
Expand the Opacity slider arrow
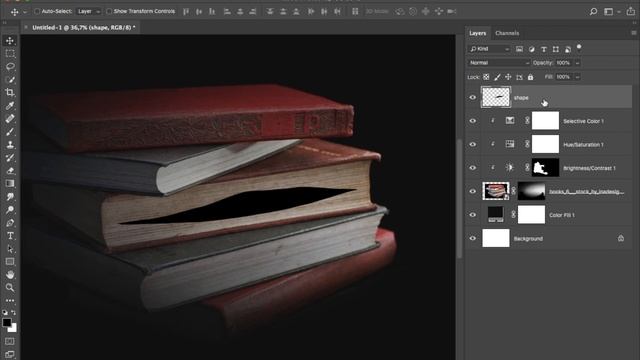[x=577, y=63]
